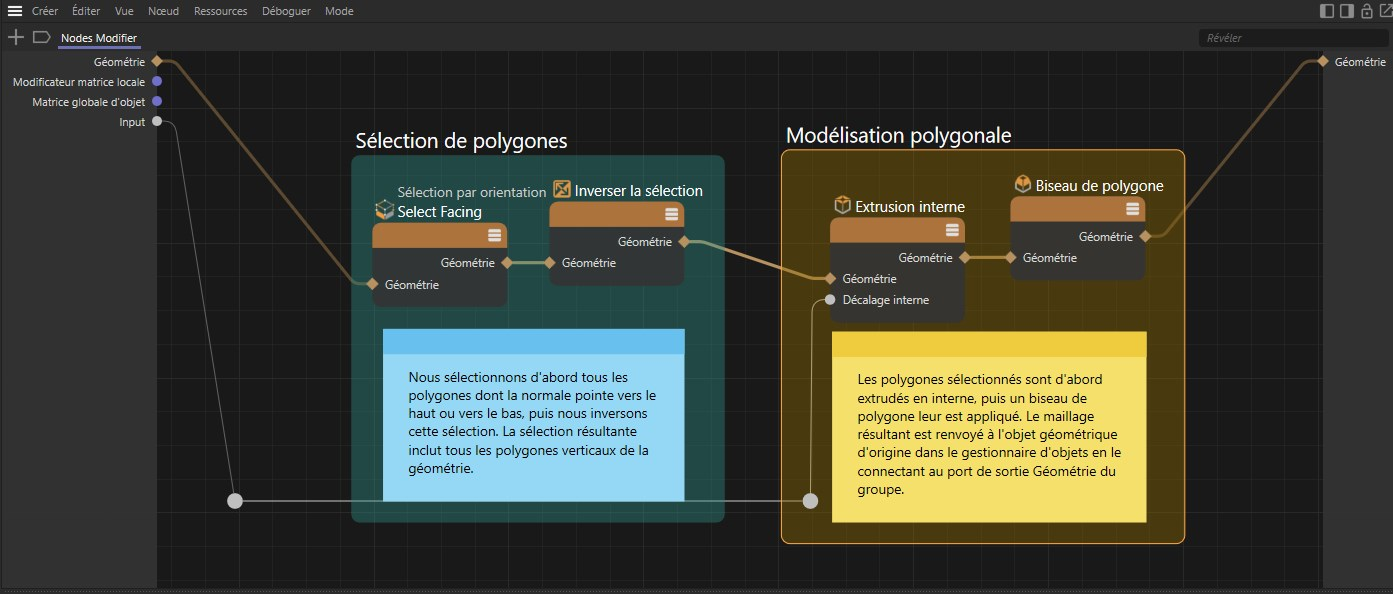Click the Extrusion interne node icon
The width and height of the screenshot is (1393, 594).
(x=842, y=205)
